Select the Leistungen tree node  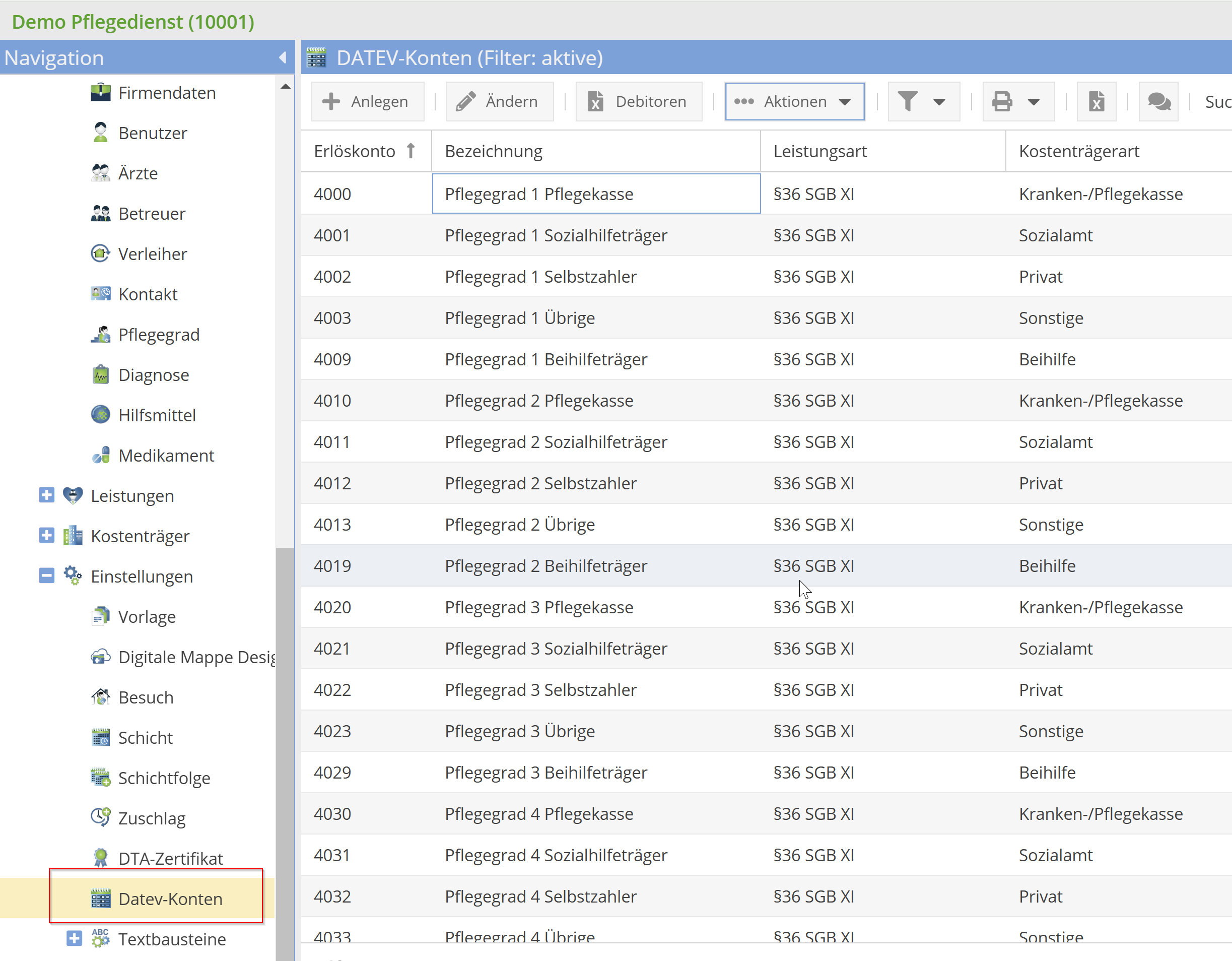[x=132, y=496]
